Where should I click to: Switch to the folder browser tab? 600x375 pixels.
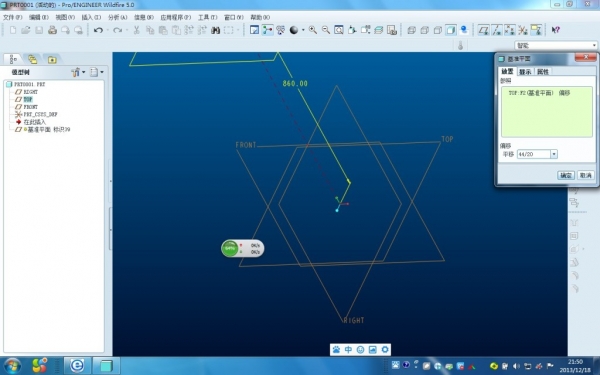click(33, 59)
